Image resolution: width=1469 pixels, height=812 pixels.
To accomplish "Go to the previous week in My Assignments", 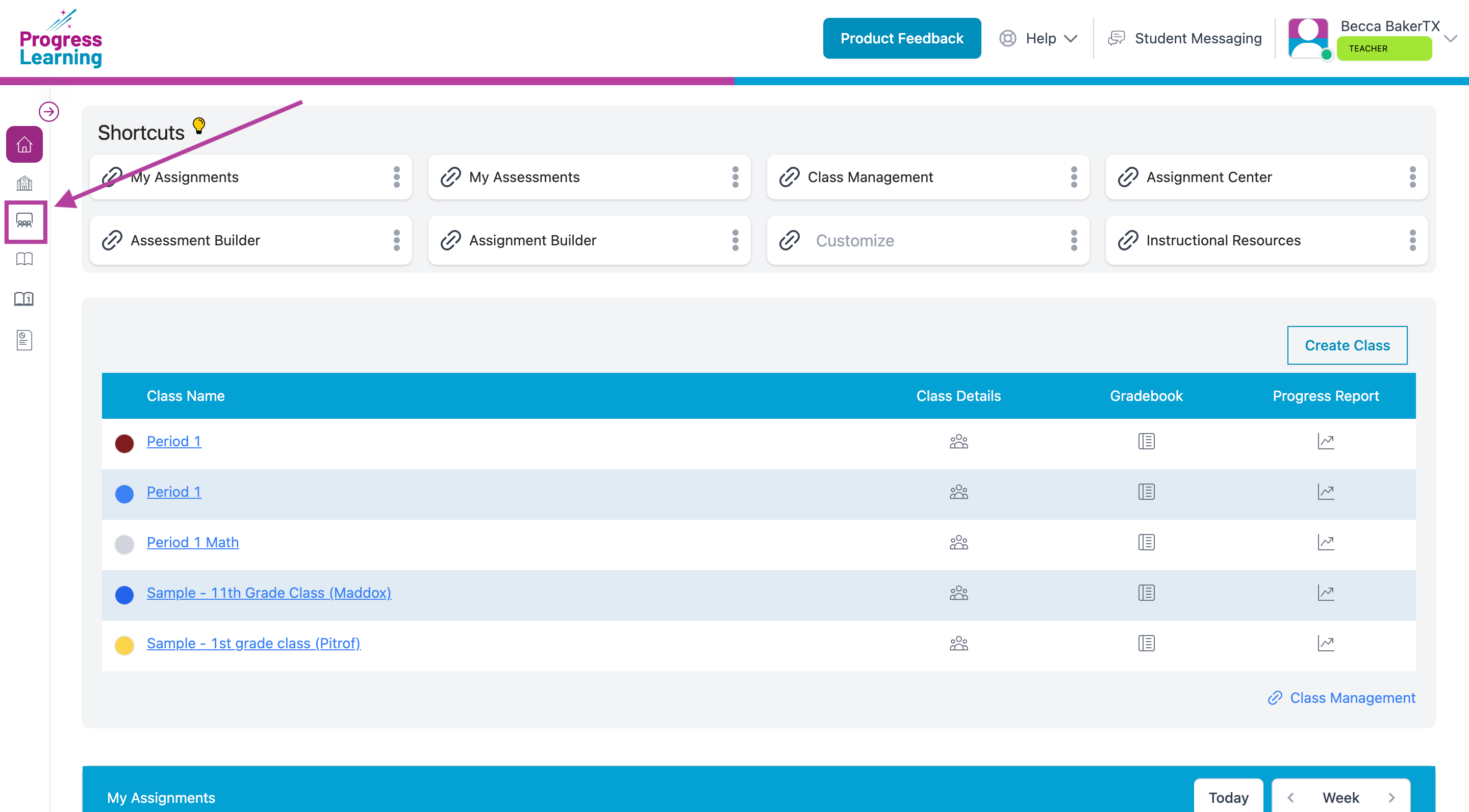I will (x=1290, y=797).
